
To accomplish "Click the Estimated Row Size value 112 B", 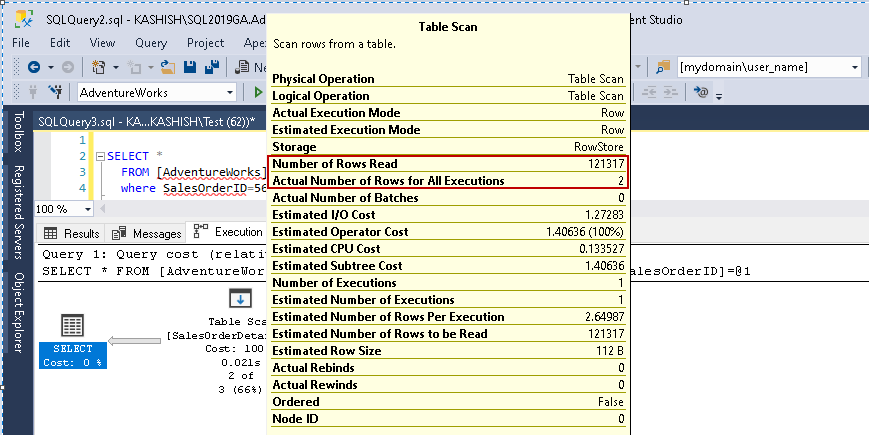I will point(609,351).
